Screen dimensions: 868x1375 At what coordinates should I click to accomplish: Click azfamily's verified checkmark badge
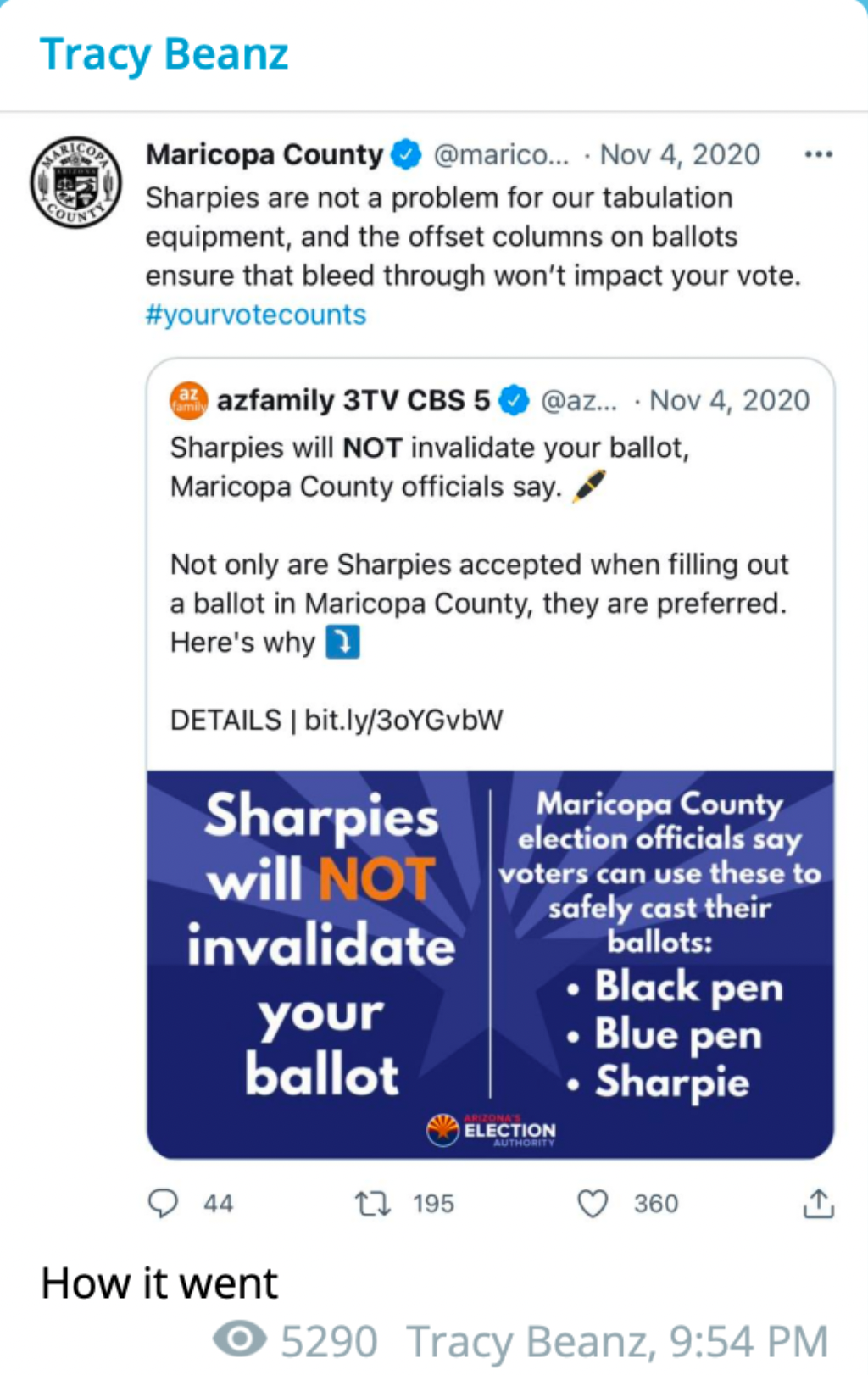514,400
